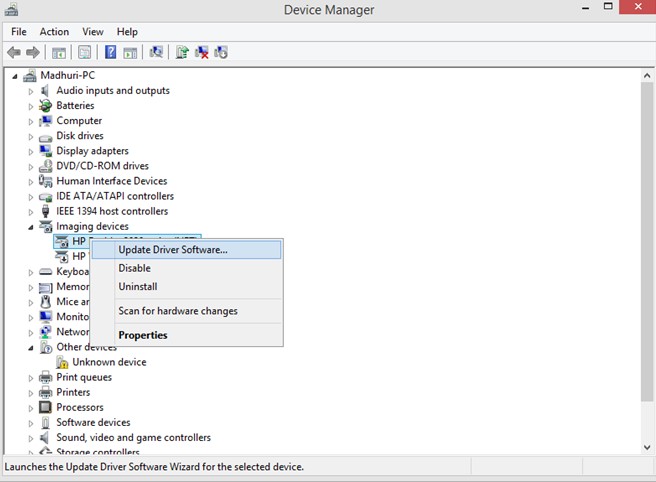
Task: Expand the Printers node
Action: (x=31, y=393)
